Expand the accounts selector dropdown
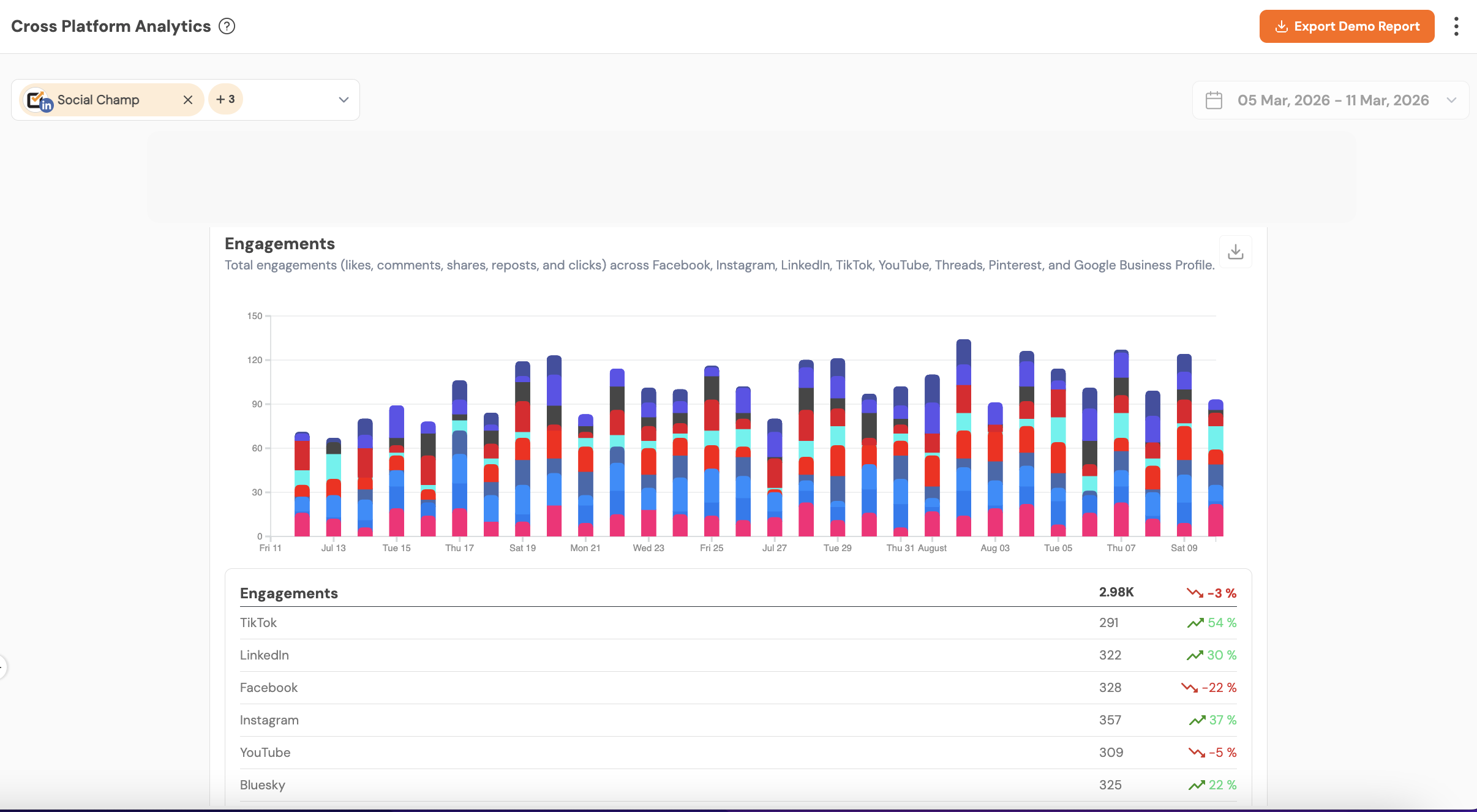 (344, 100)
